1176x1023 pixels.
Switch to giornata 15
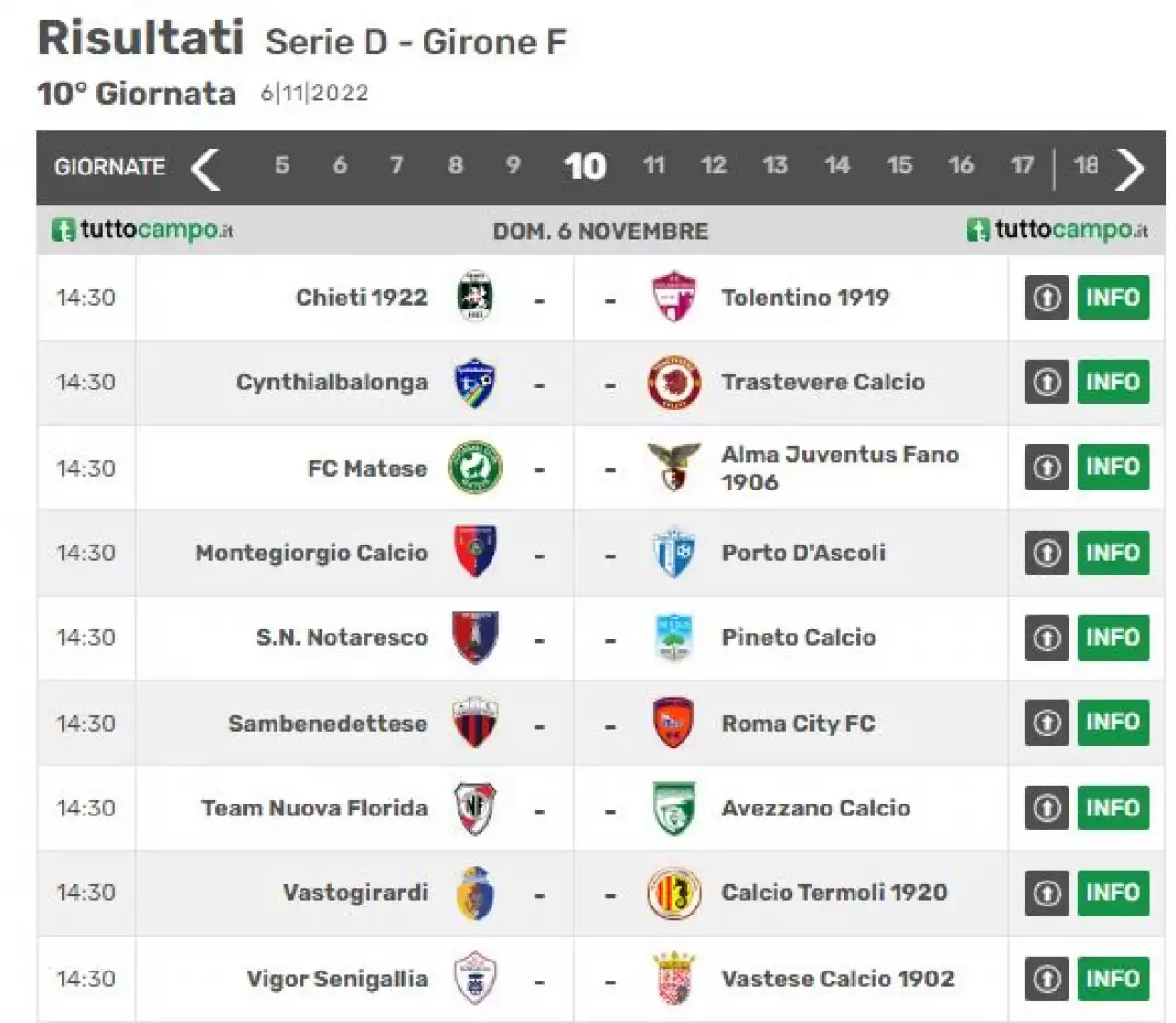(x=899, y=165)
